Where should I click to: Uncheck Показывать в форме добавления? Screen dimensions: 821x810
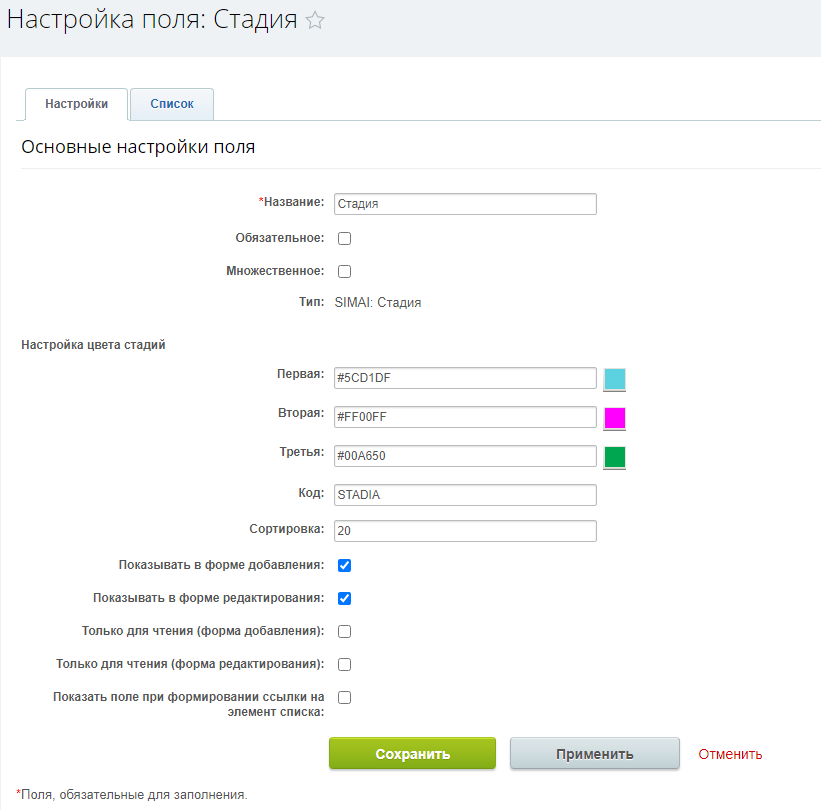point(344,565)
